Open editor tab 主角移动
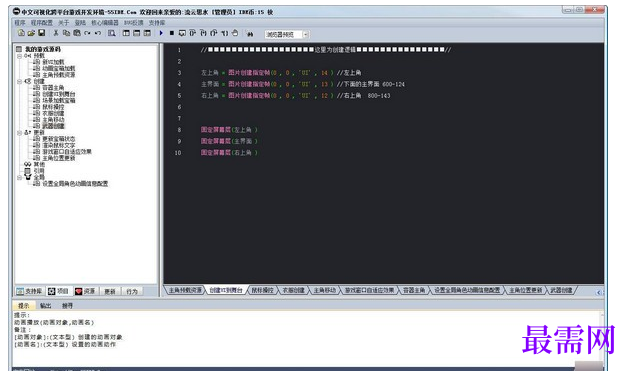 tap(325, 290)
